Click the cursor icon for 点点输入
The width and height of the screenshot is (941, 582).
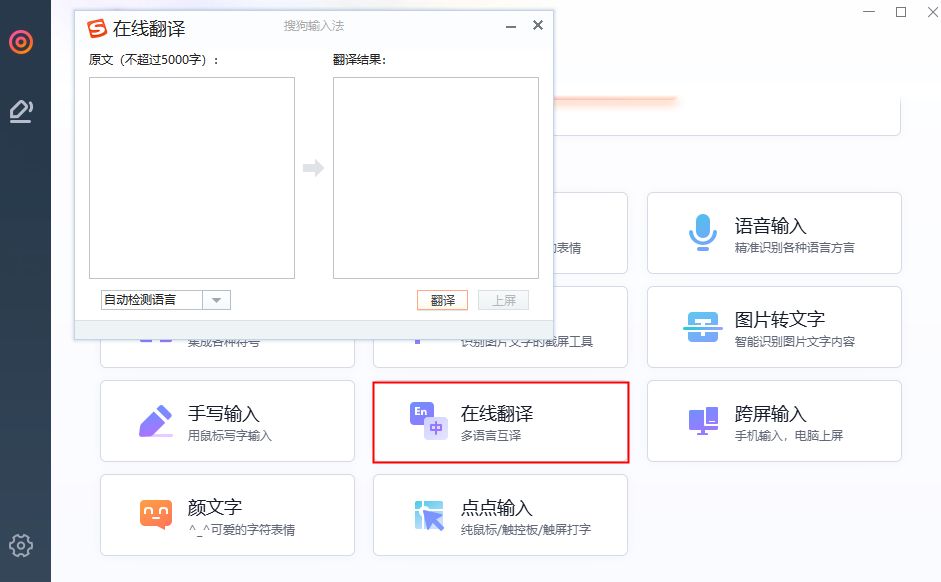pyautogui.click(x=429, y=515)
